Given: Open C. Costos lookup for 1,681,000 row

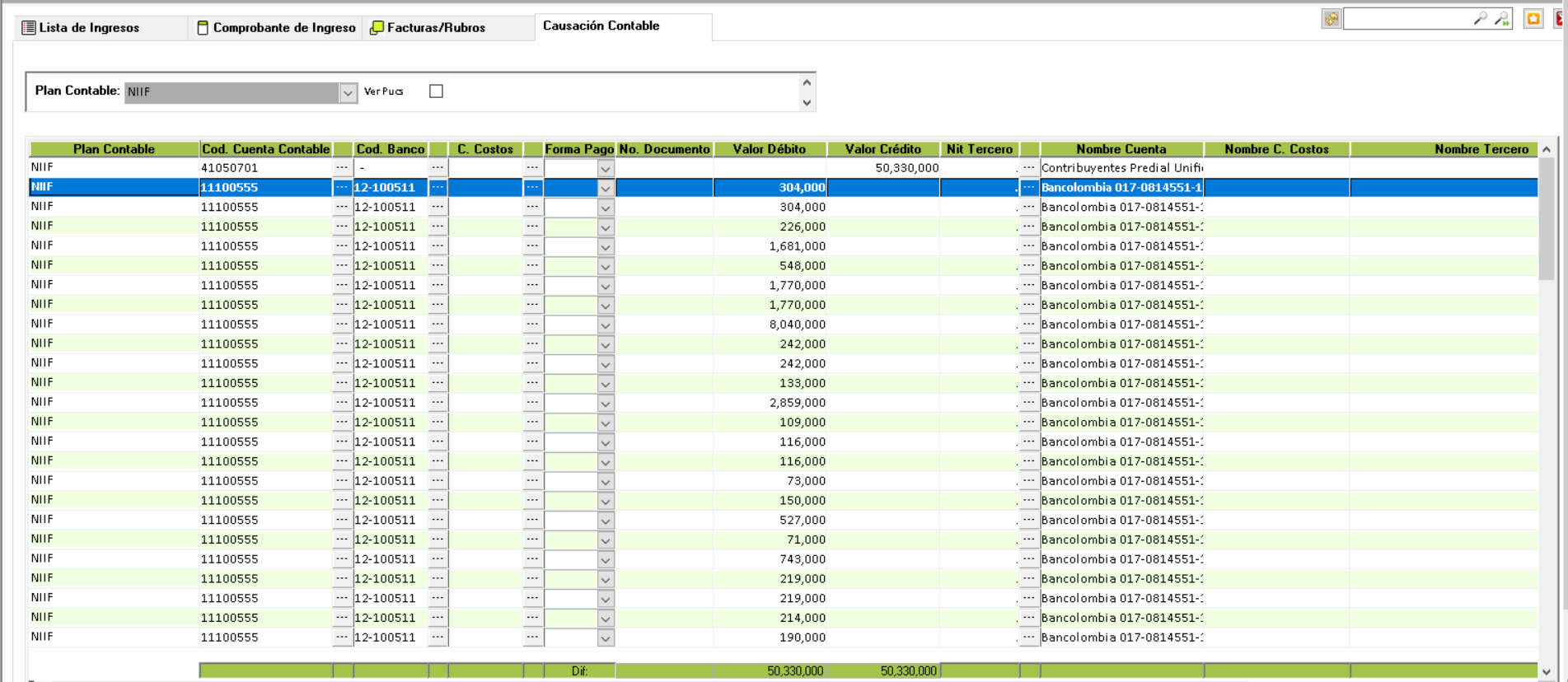Looking at the screenshot, I should 532,246.
